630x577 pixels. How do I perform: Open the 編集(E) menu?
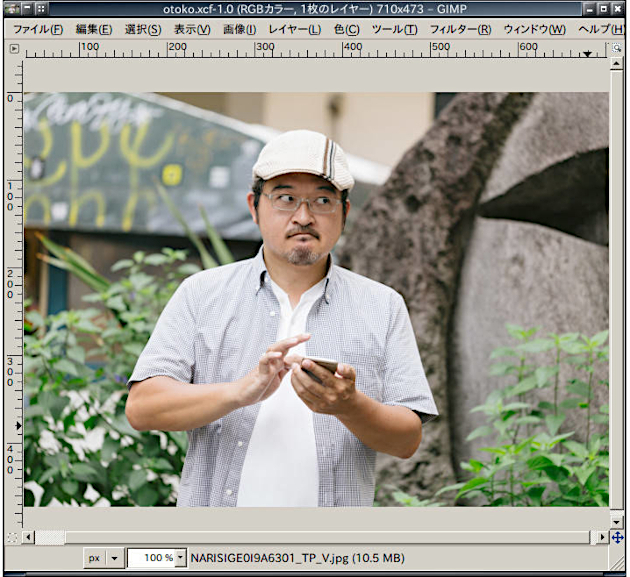pyautogui.click(x=94, y=29)
